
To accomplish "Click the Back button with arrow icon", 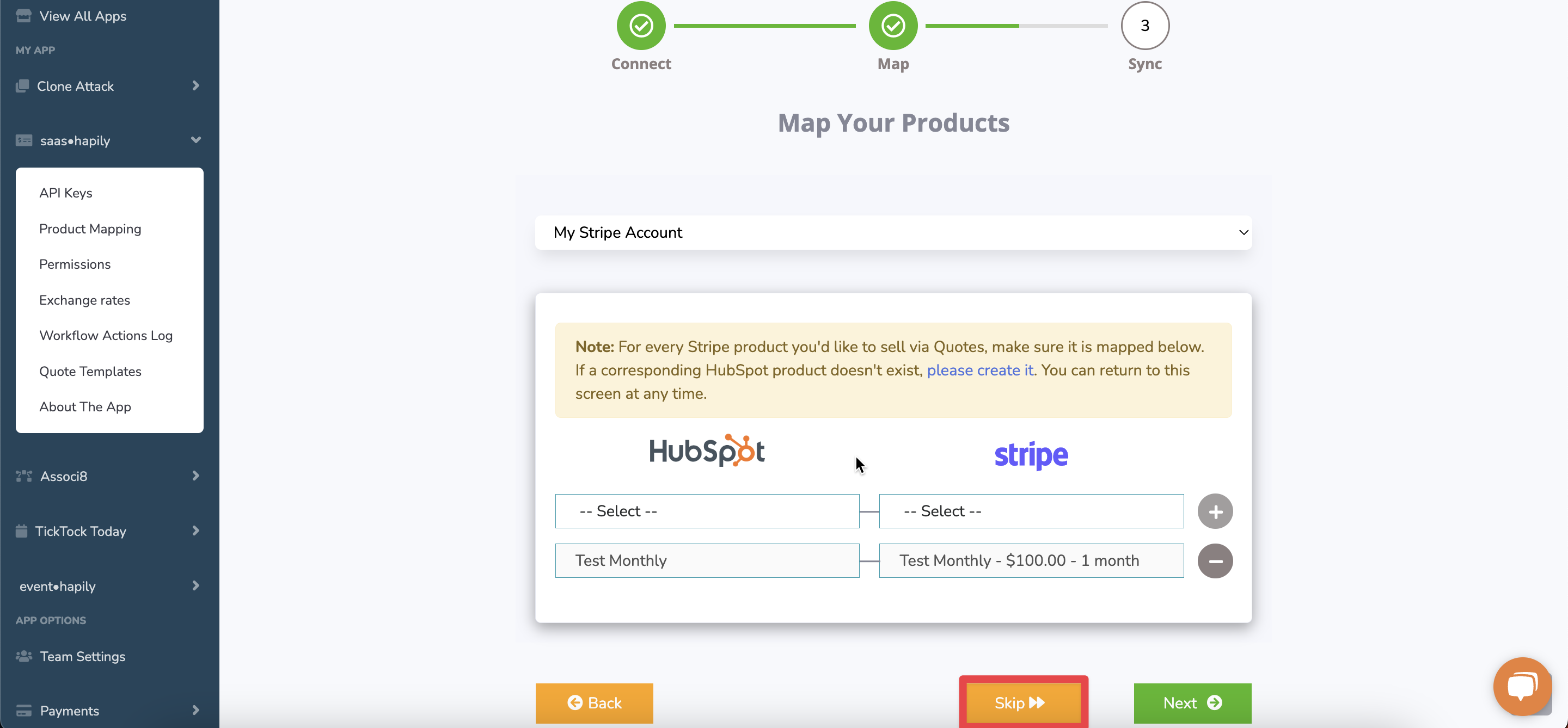I will pyautogui.click(x=595, y=703).
